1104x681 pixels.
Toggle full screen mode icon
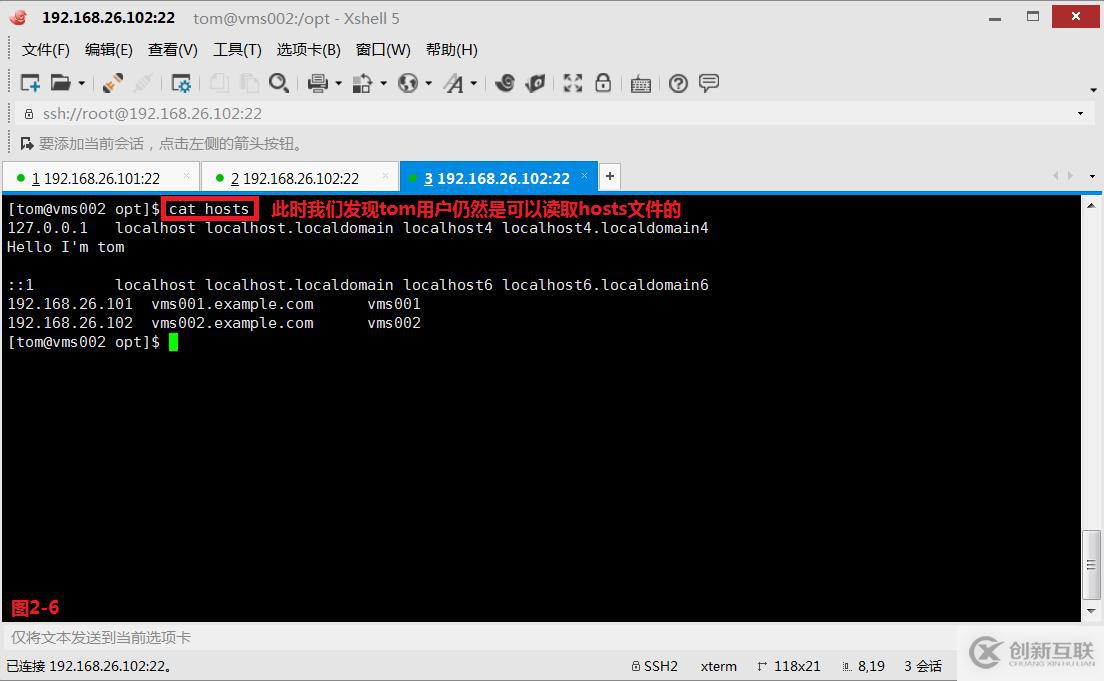(572, 83)
